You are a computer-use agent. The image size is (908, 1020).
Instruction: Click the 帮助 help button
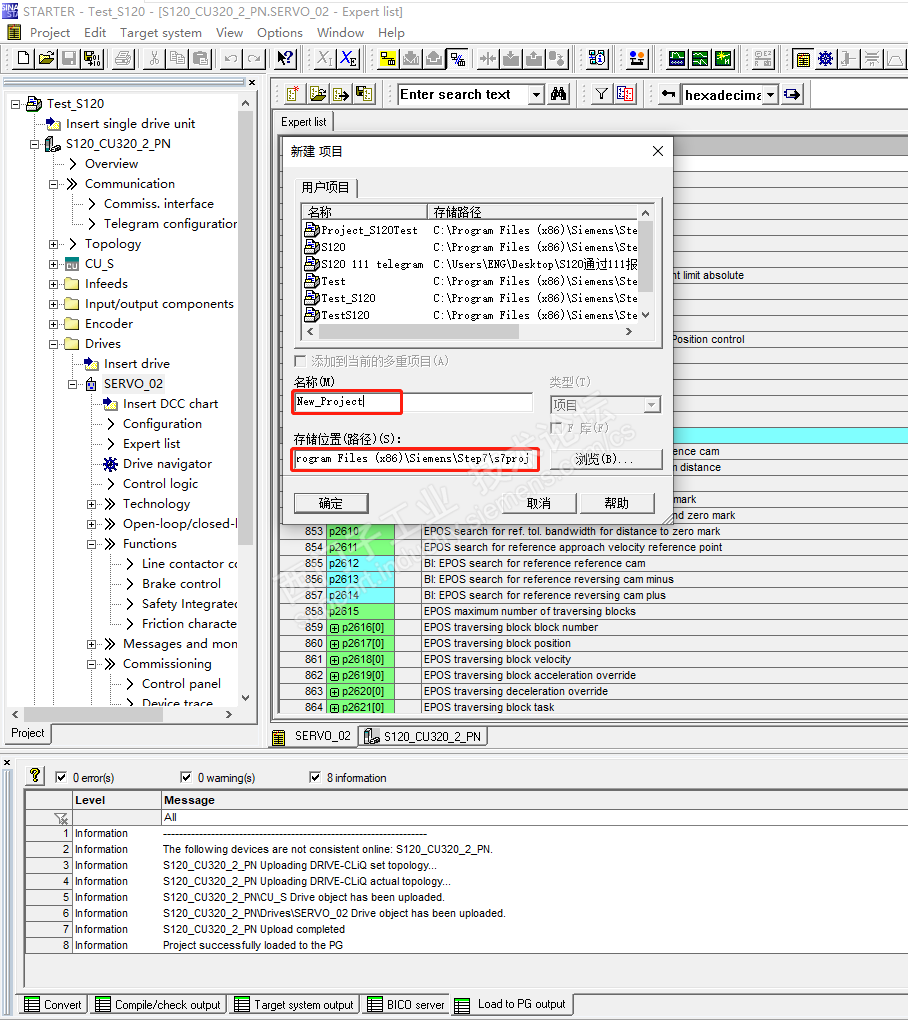[x=617, y=503]
